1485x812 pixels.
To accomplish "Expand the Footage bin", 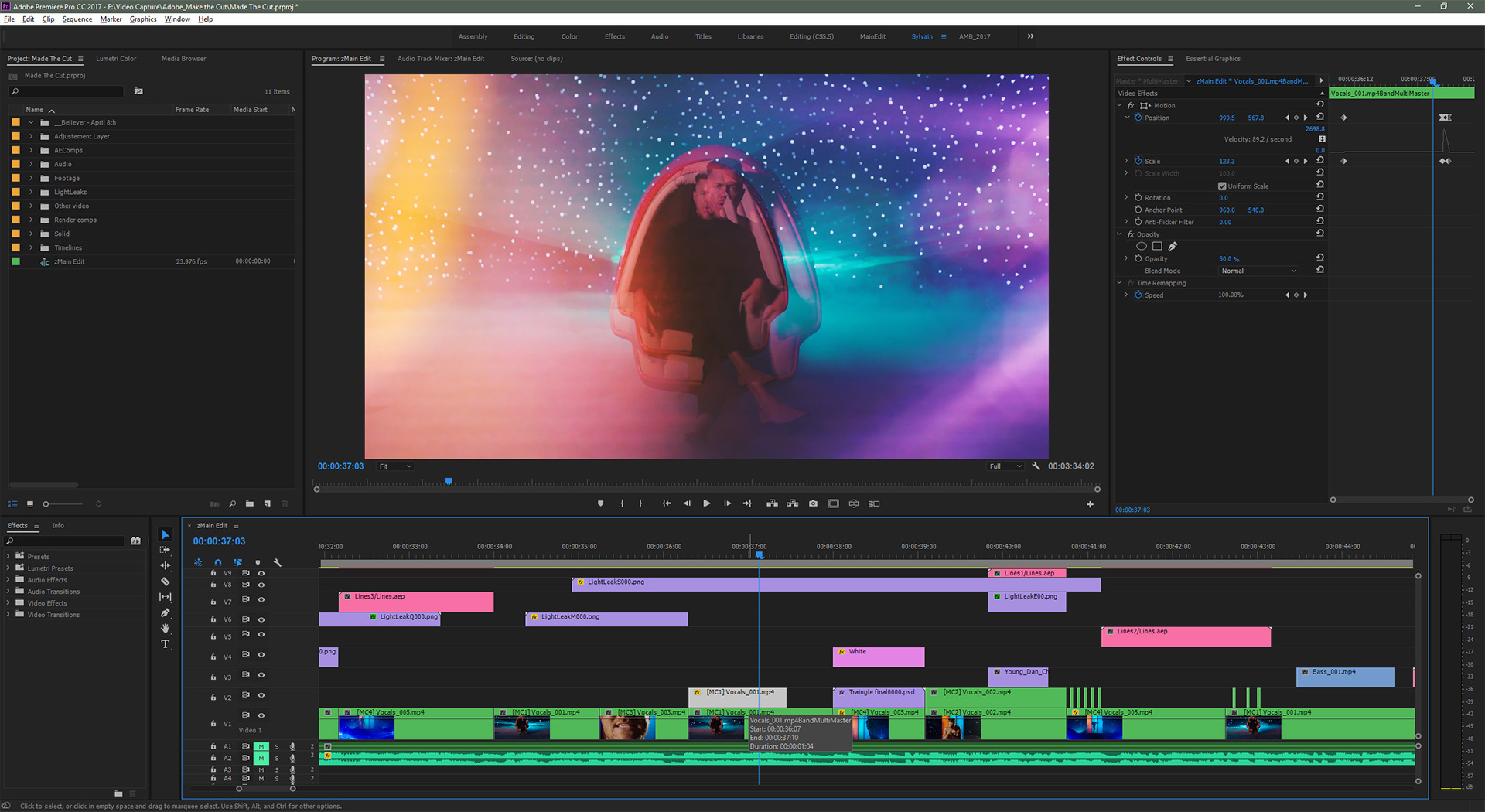I will click(32, 179).
